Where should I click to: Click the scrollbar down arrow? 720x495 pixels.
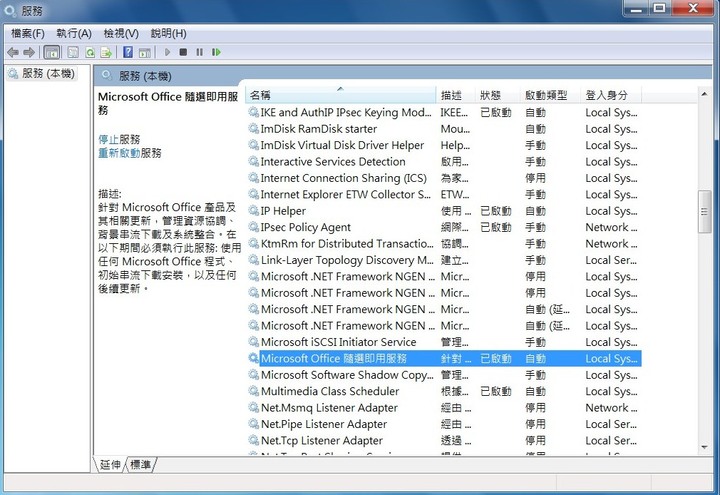pyautogui.click(x=704, y=447)
